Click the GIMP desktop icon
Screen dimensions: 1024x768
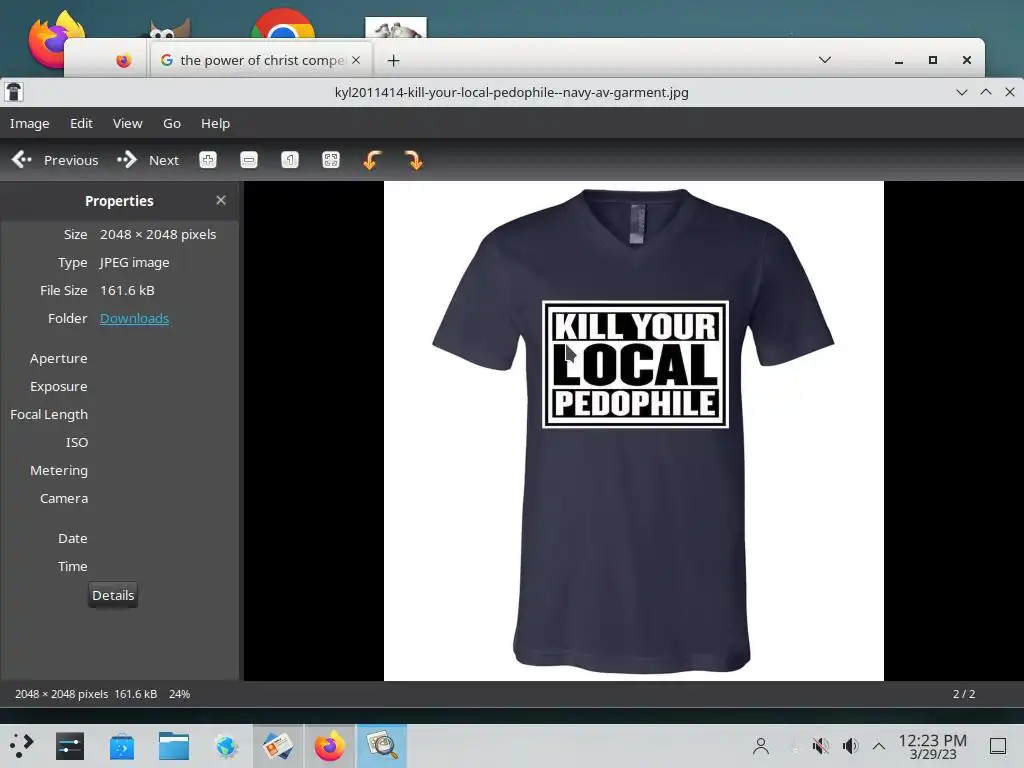[x=170, y=29]
